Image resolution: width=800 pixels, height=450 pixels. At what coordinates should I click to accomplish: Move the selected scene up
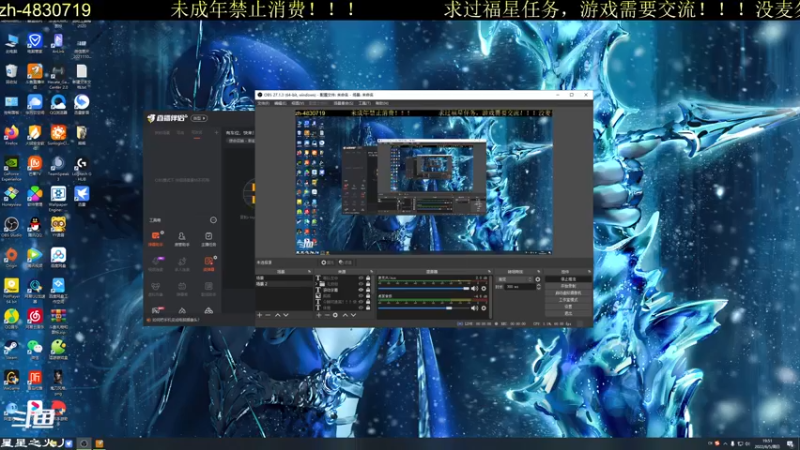pos(278,315)
